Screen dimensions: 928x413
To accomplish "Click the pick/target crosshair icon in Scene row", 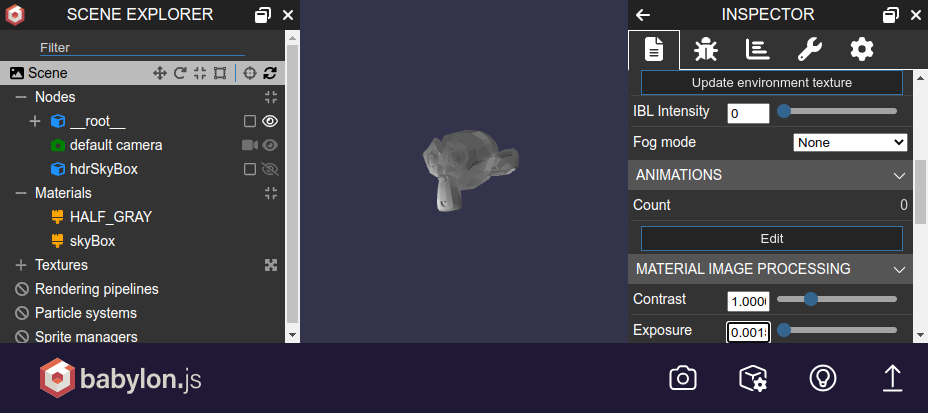I will (250, 73).
